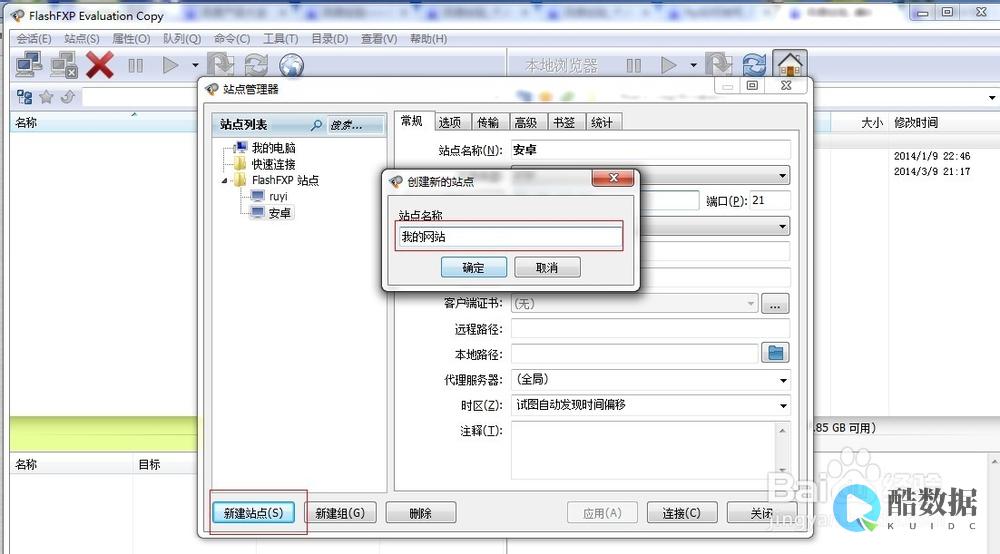The height and width of the screenshot is (554, 1000).
Task: Click the 应用(A) button
Action: click(602, 513)
